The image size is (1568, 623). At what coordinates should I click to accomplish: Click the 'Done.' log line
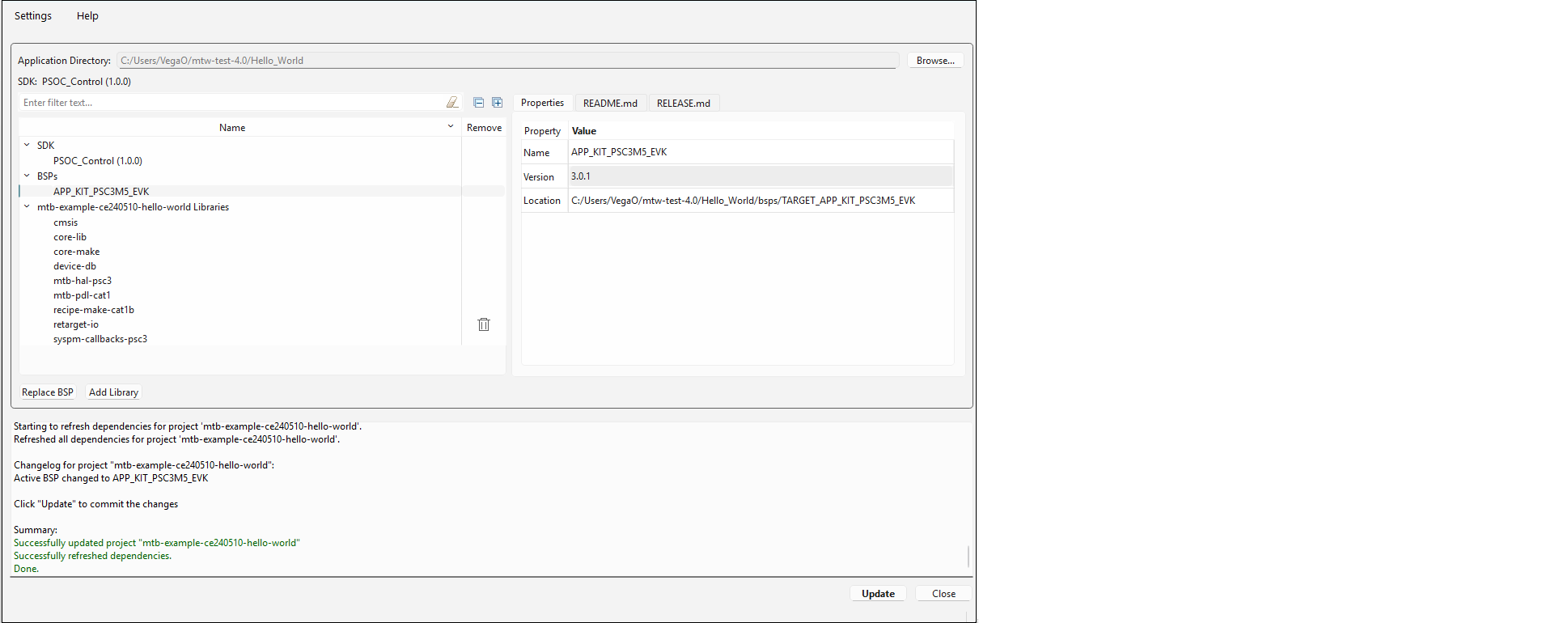(x=26, y=569)
